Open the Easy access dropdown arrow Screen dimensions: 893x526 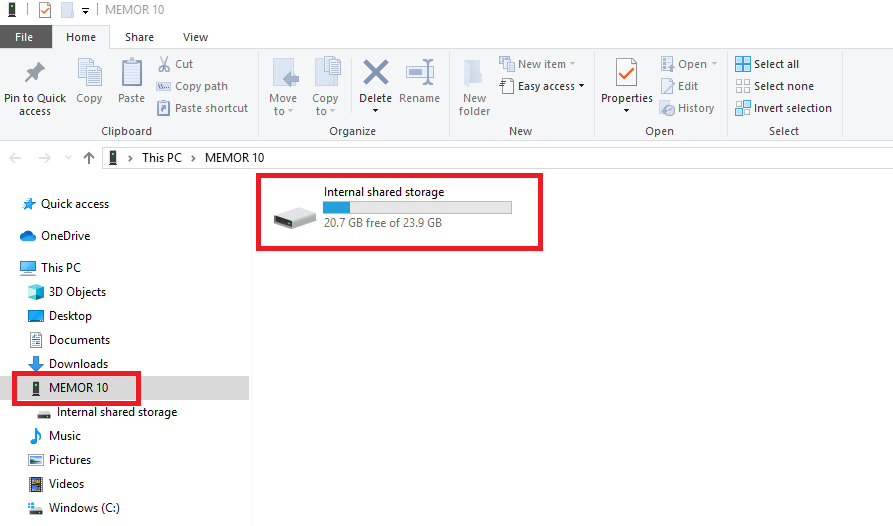[x=581, y=86]
